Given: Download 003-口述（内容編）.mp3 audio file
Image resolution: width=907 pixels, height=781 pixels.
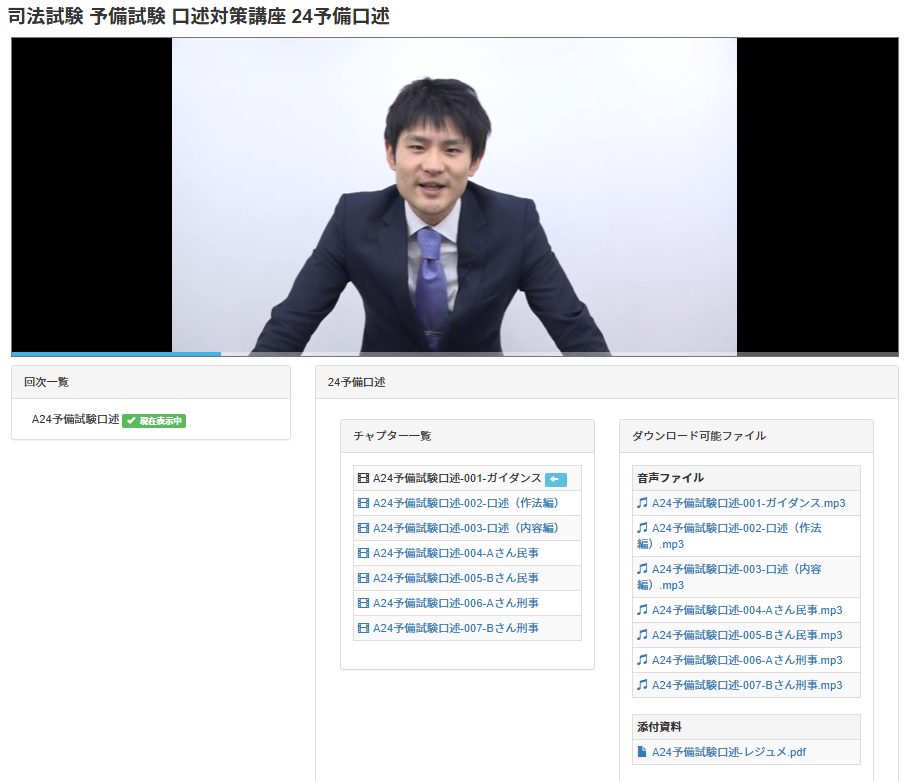Looking at the screenshot, I should (735, 576).
